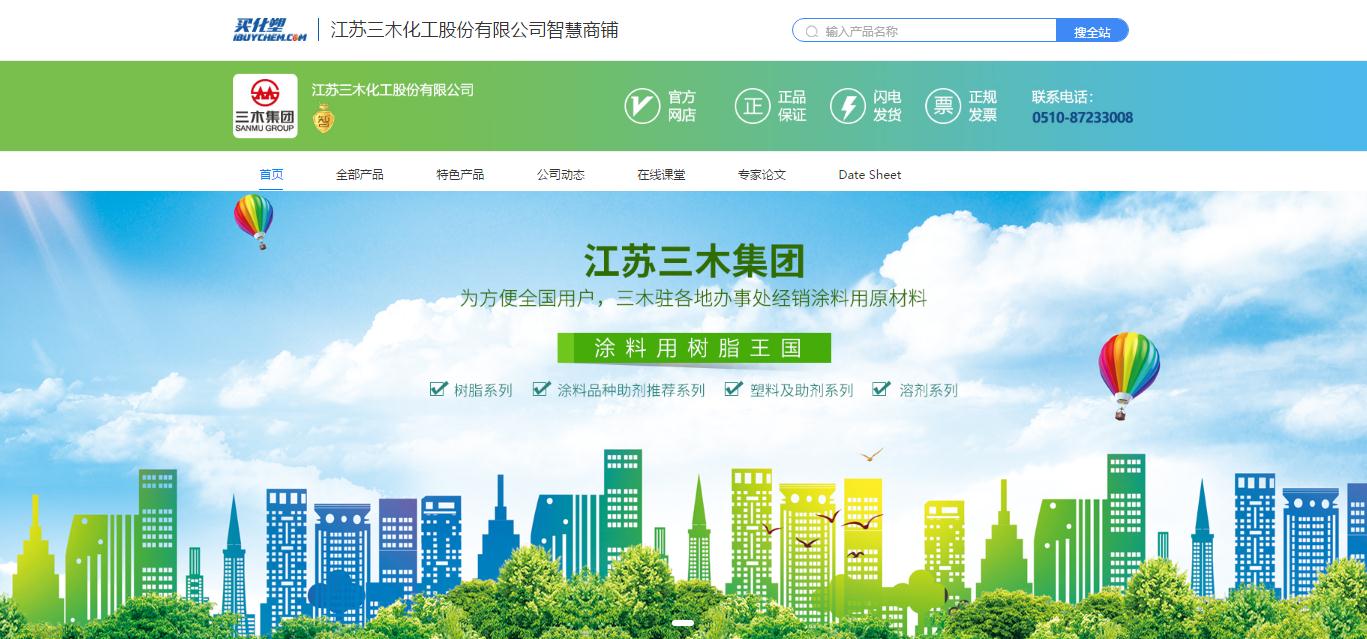
Task: Click the 正品保证 circle icon
Action: [x=752, y=106]
